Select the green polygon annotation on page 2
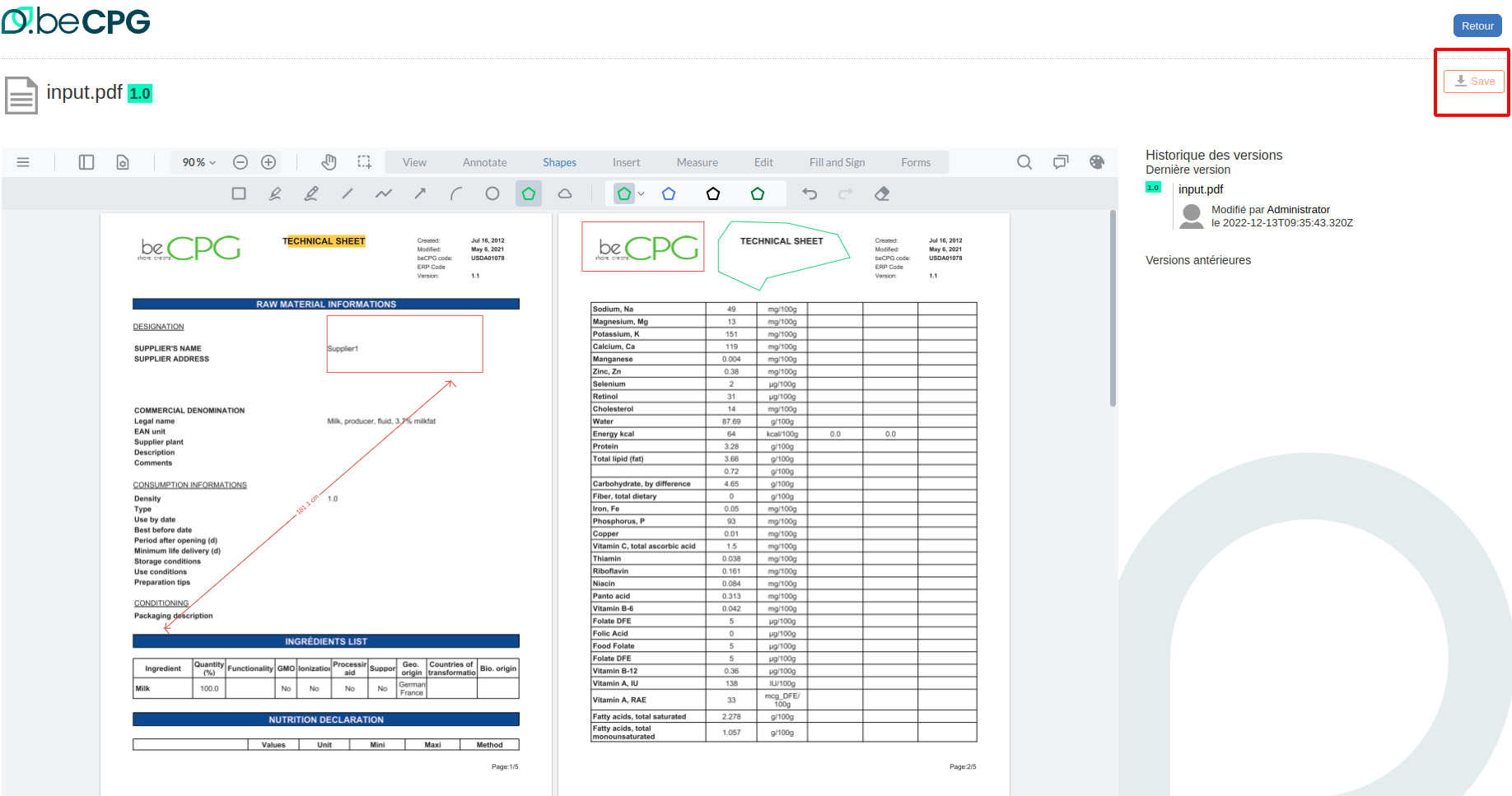Screen dimensions: 1512x796 (782, 254)
